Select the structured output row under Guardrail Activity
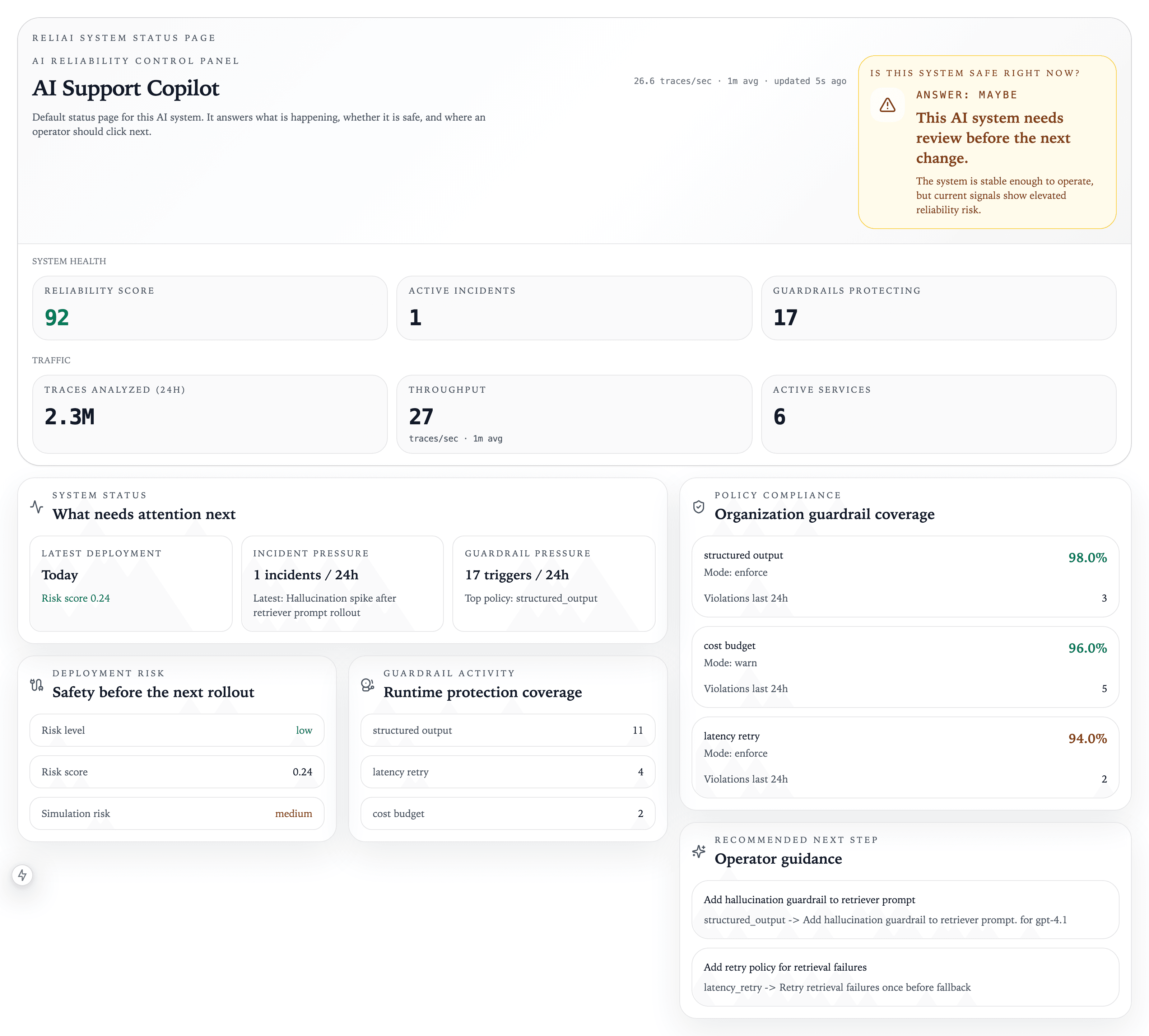 click(507, 730)
